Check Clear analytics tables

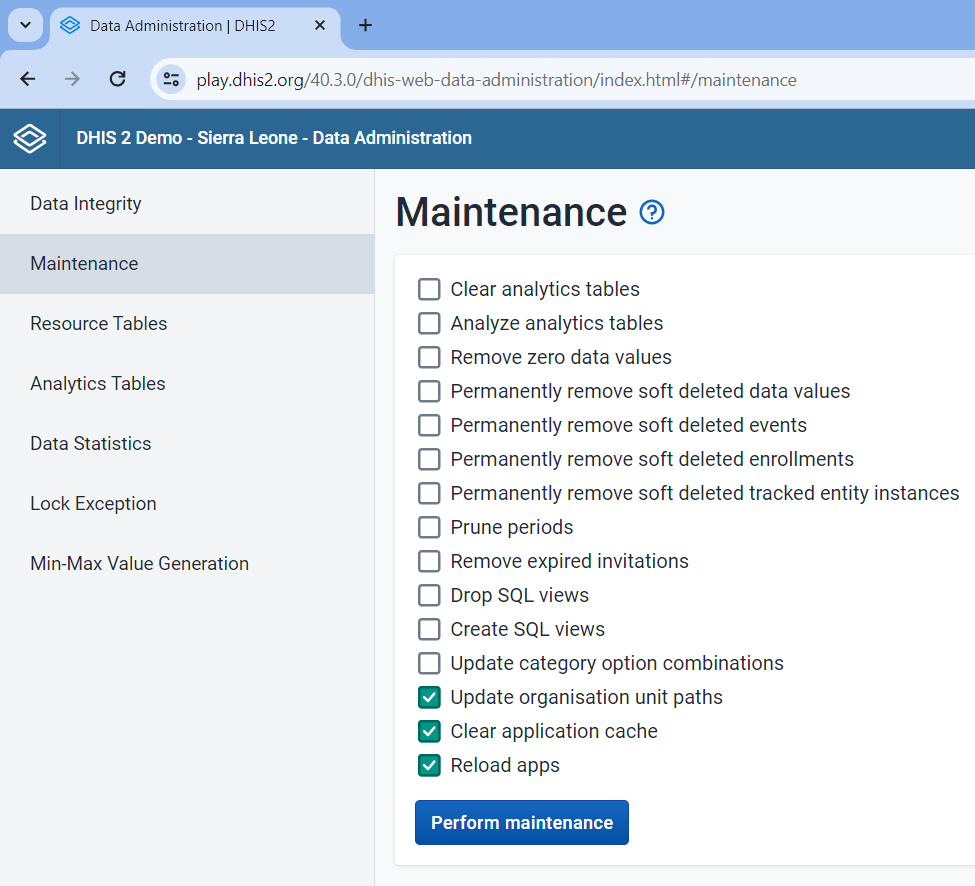click(x=429, y=289)
